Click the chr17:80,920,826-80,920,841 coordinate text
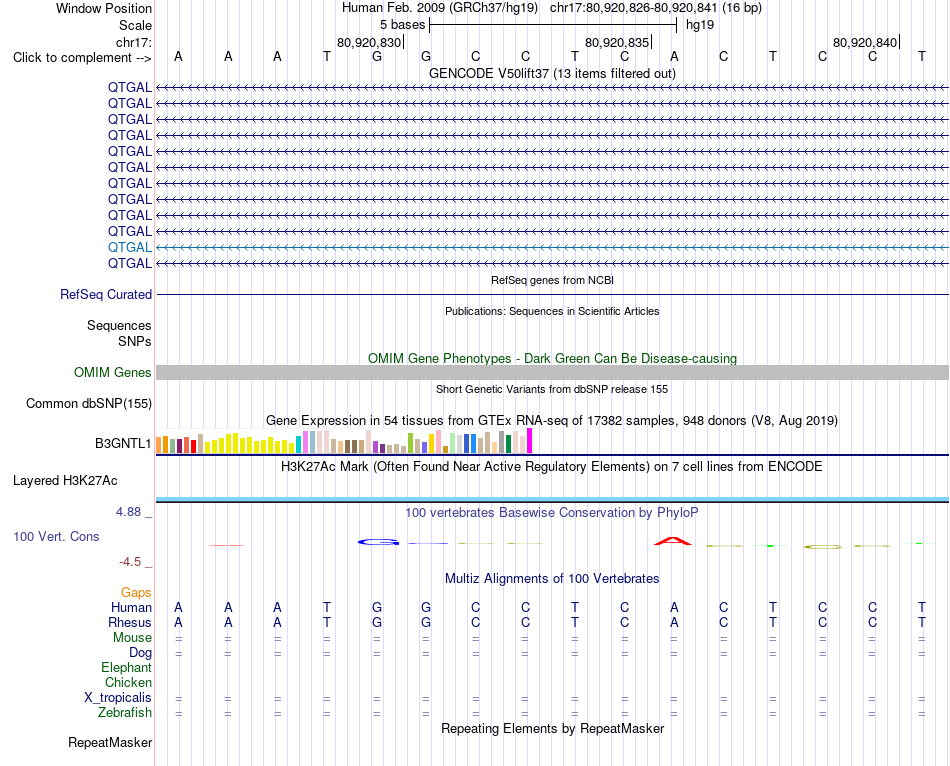The image size is (950, 766). click(634, 8)
